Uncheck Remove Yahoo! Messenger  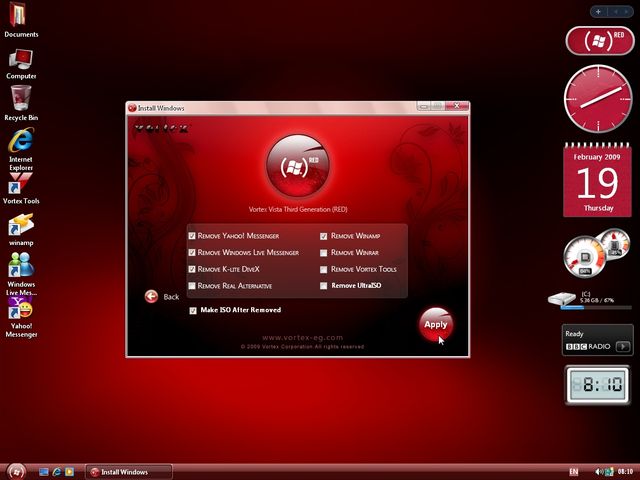pos(192,236)
